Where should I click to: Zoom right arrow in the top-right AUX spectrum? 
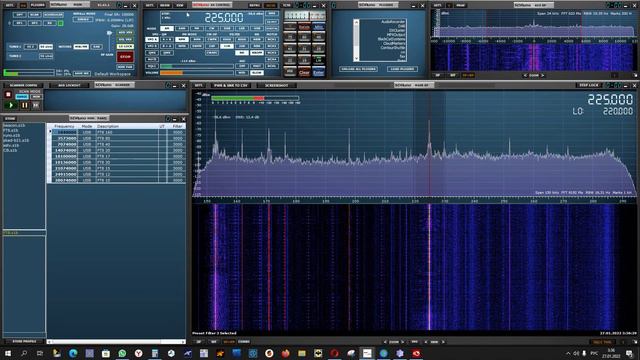(542, 76)
